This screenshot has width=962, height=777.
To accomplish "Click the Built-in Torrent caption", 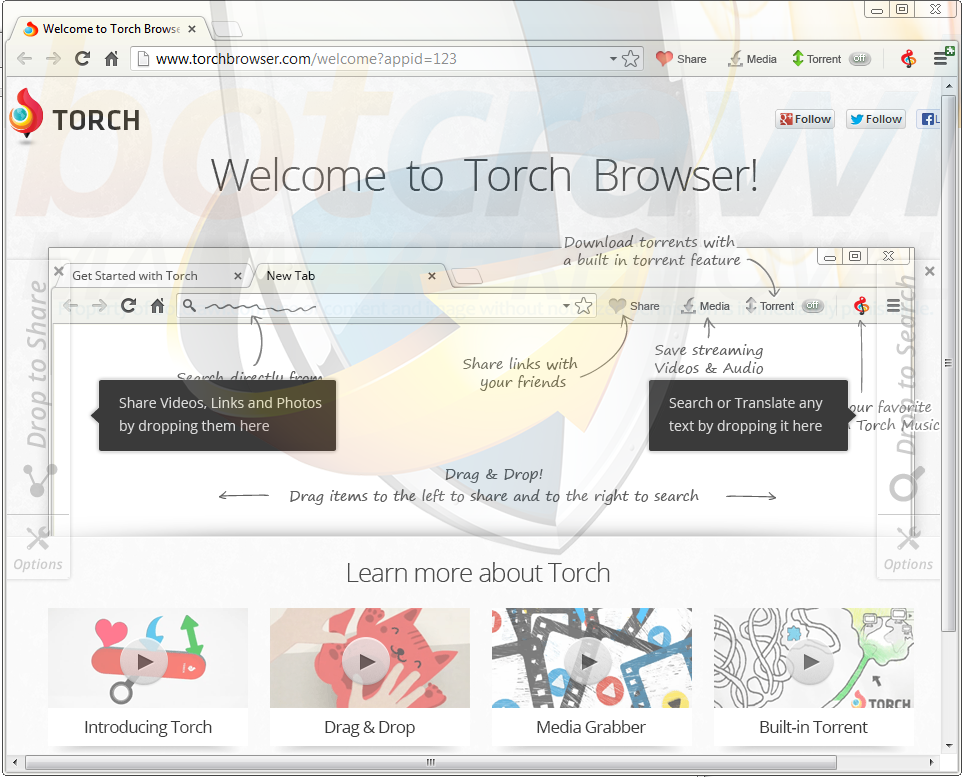I will pyautogui.click(x=814, y=727).
